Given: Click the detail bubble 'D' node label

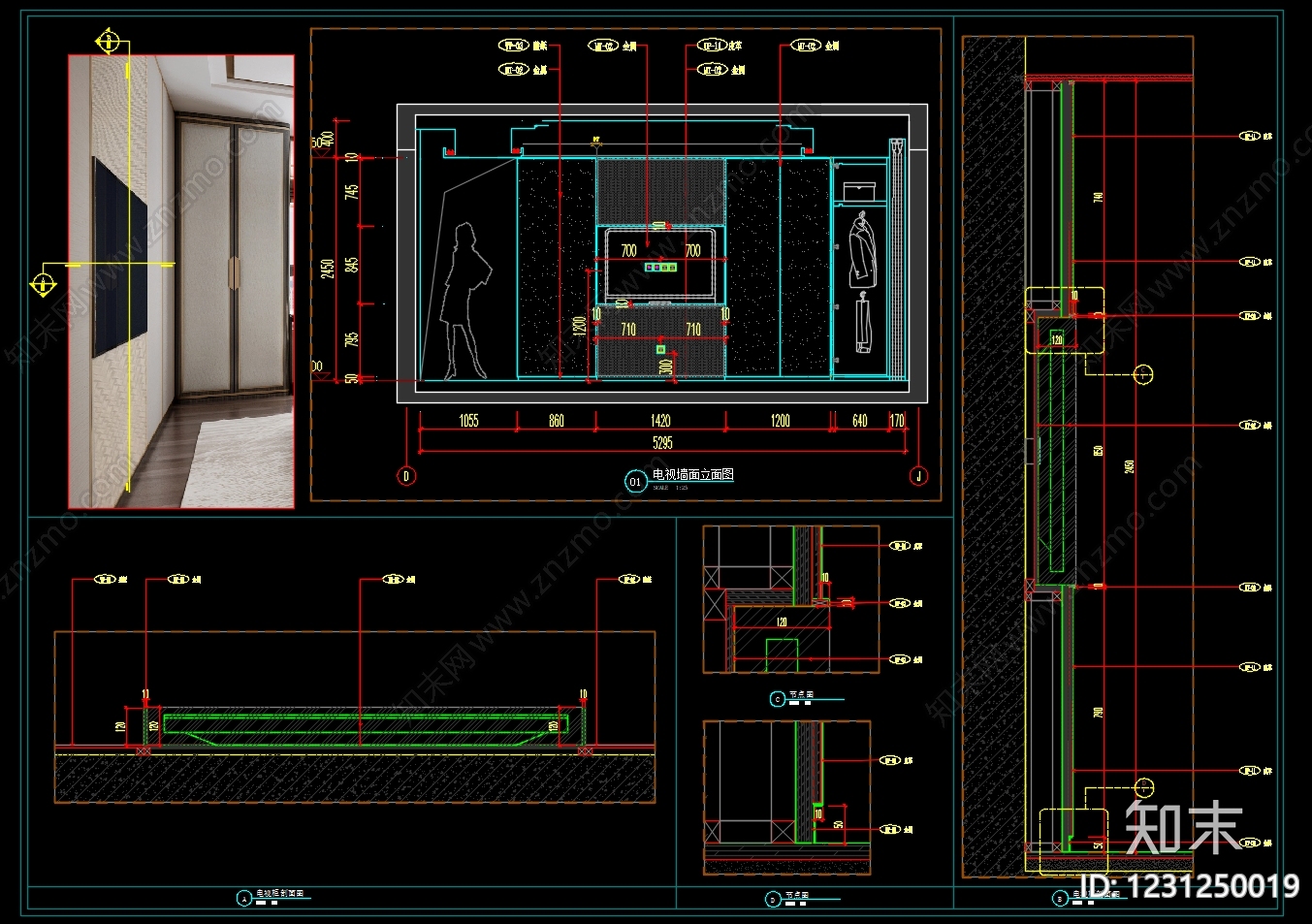Looking at the screenshot, I should (x=772, y=899).
